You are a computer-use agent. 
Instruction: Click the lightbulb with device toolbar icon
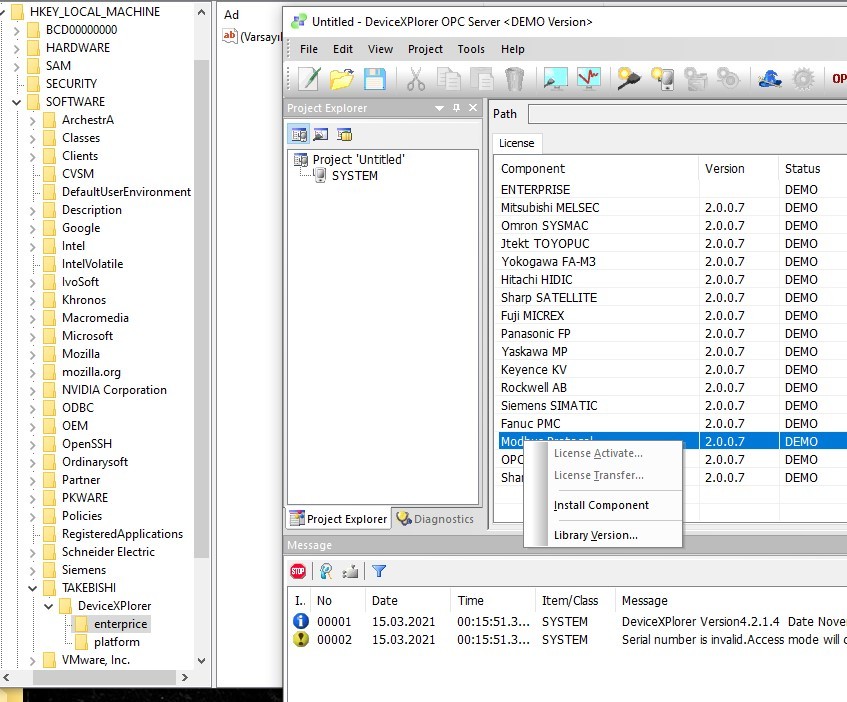point(662,79)
